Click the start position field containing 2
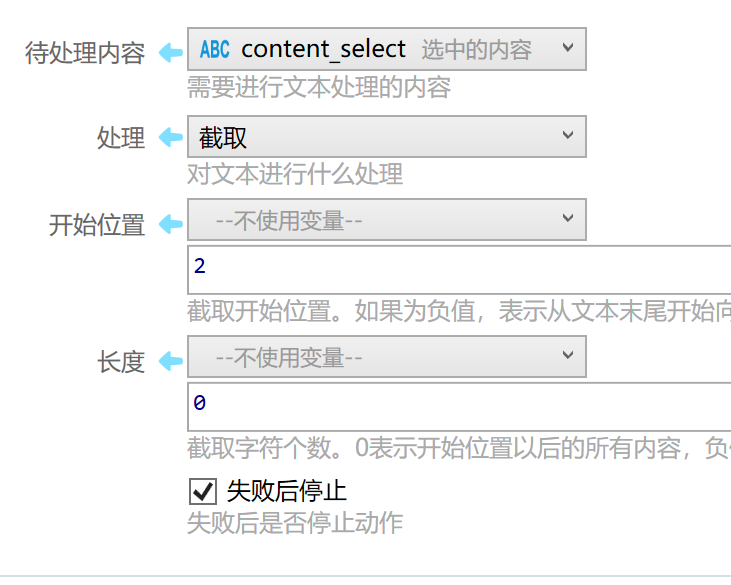Viewport: 731px width, 585px height. [459, 270]
